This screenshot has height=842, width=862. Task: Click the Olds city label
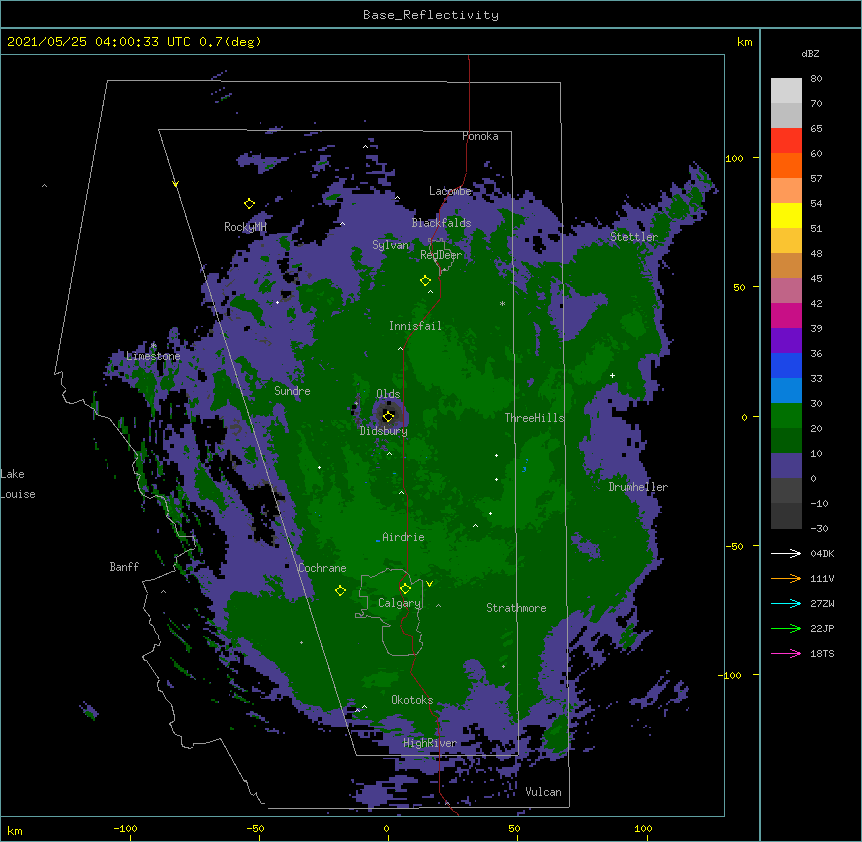[x=388, y=394]
